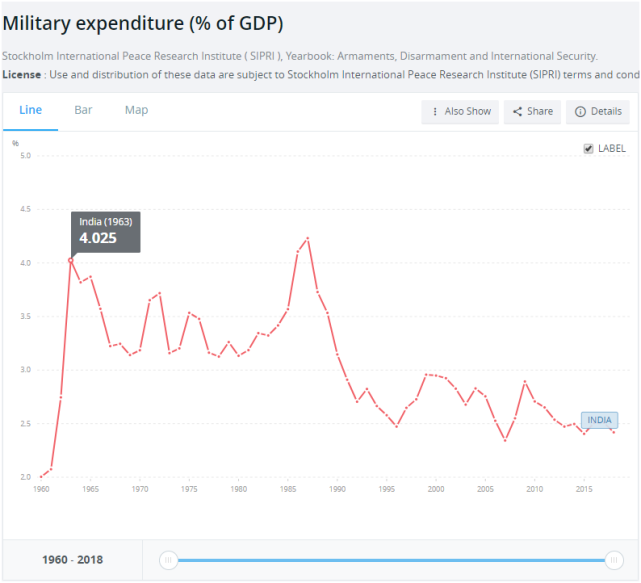Click the 2007 low data point
The width and height of the screenshot is (641, 583).
[x=505, y=440]
